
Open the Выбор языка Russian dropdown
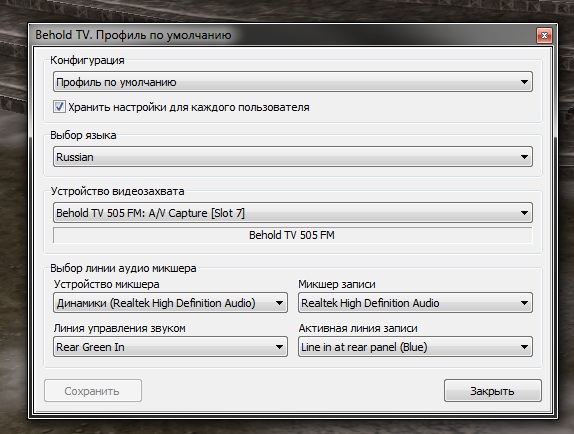click(292, 157)
